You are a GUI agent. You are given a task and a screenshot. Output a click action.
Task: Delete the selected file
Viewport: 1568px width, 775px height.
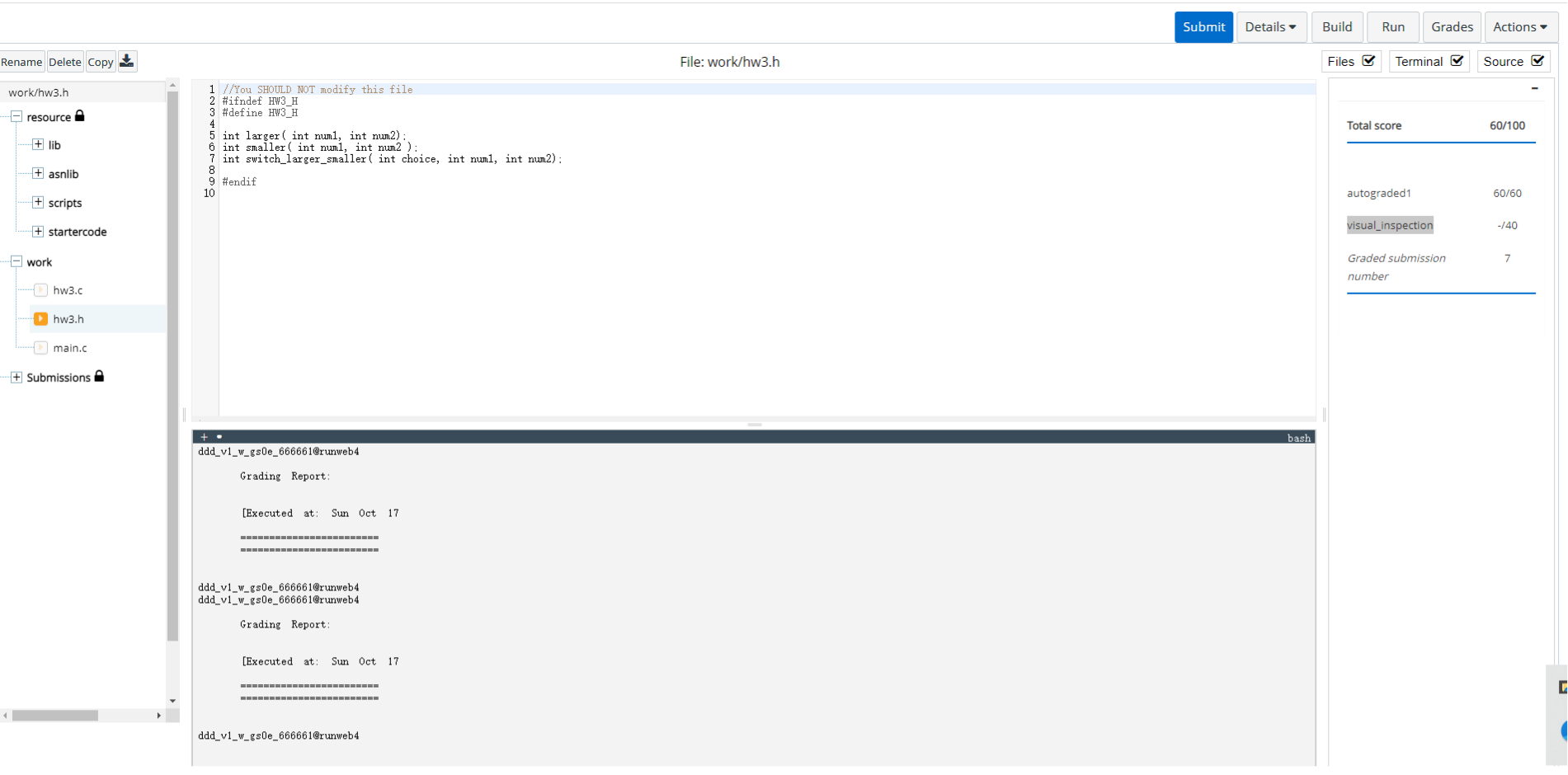[x=65, y=62]
